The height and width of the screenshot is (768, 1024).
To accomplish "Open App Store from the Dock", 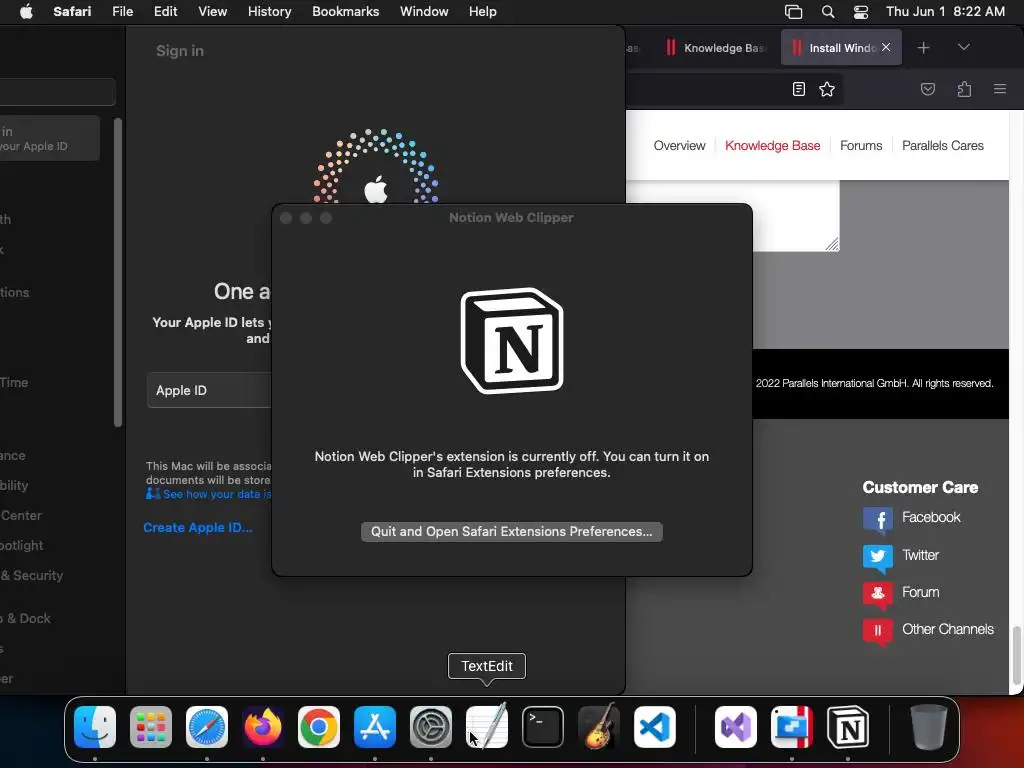I will click(375, 726).
